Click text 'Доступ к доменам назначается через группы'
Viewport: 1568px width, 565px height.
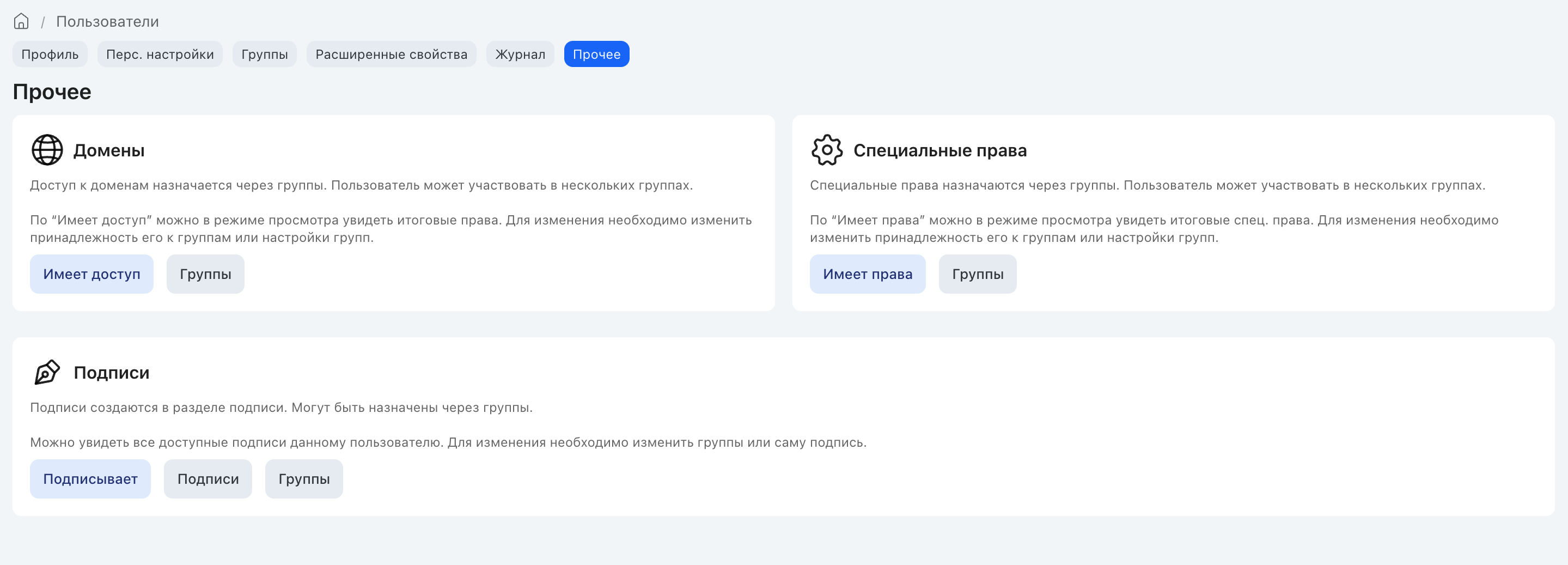coord(178,185)
